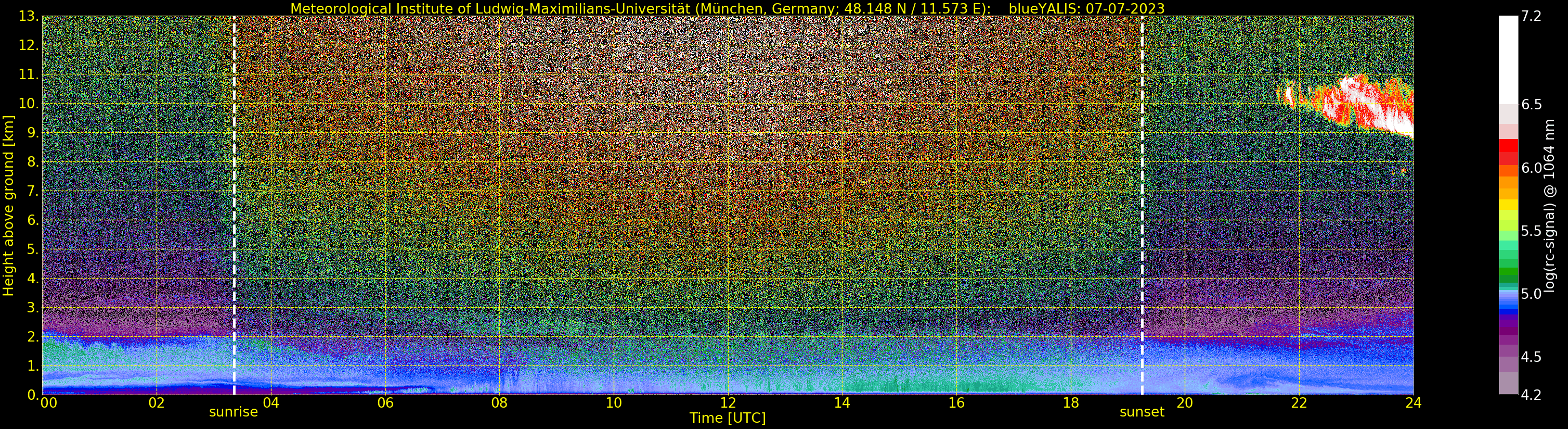The height and width of the screenshot is (429, 1568).
Task: Click height axis tick '0.'
Action: click(x=33, y=395)
